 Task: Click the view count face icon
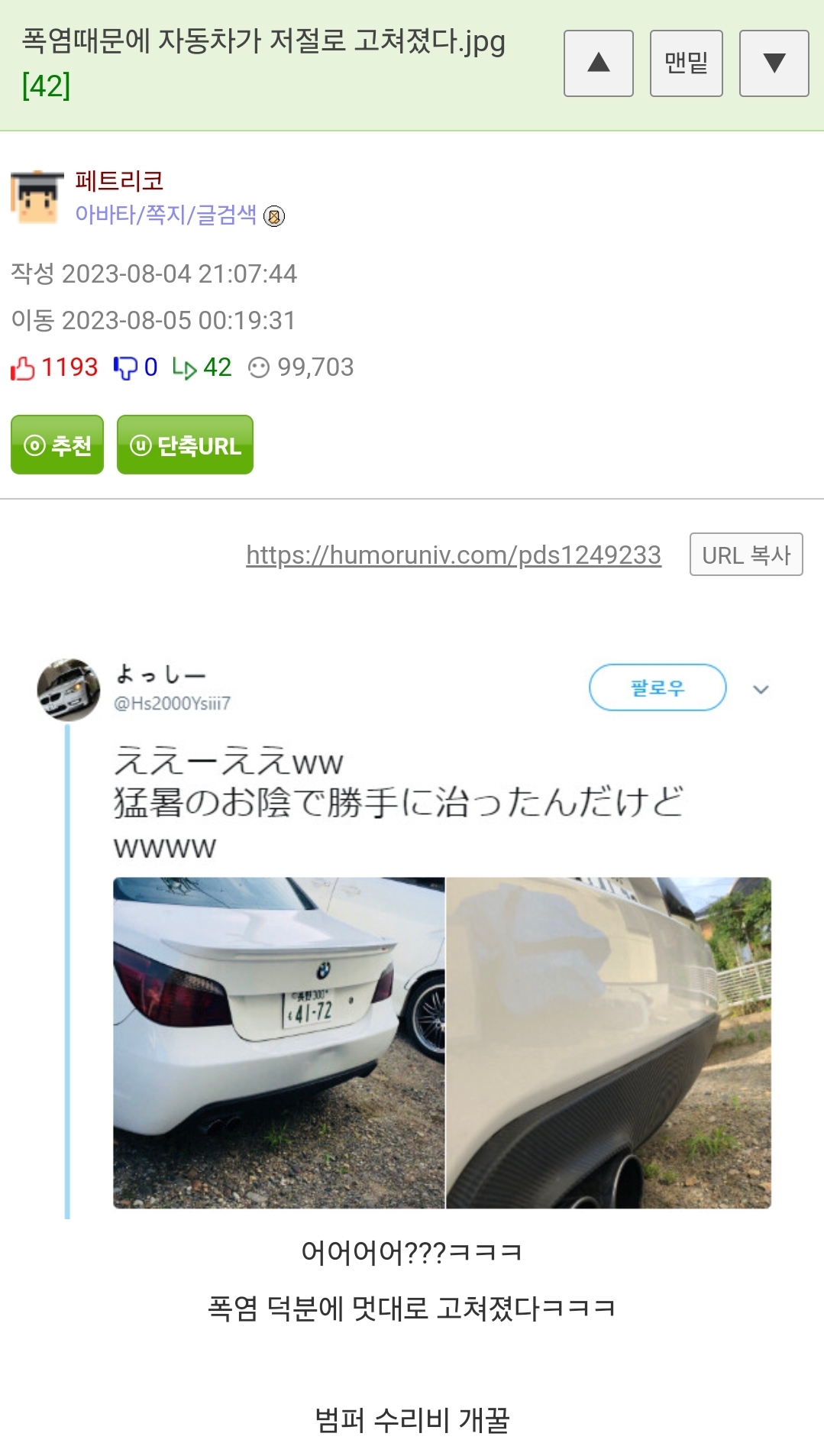click(259, 368)
